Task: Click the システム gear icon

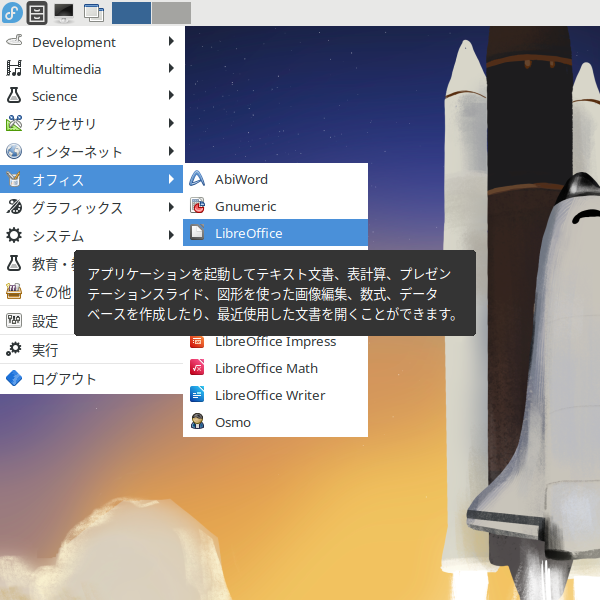Action: pos(14,235)
